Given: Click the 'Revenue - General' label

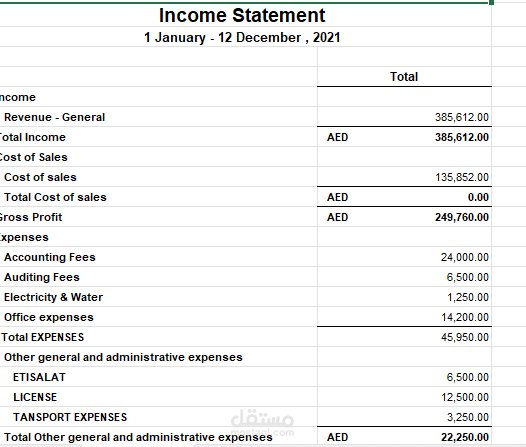Looking at the screenshot, I should click(x=54, y=117).
